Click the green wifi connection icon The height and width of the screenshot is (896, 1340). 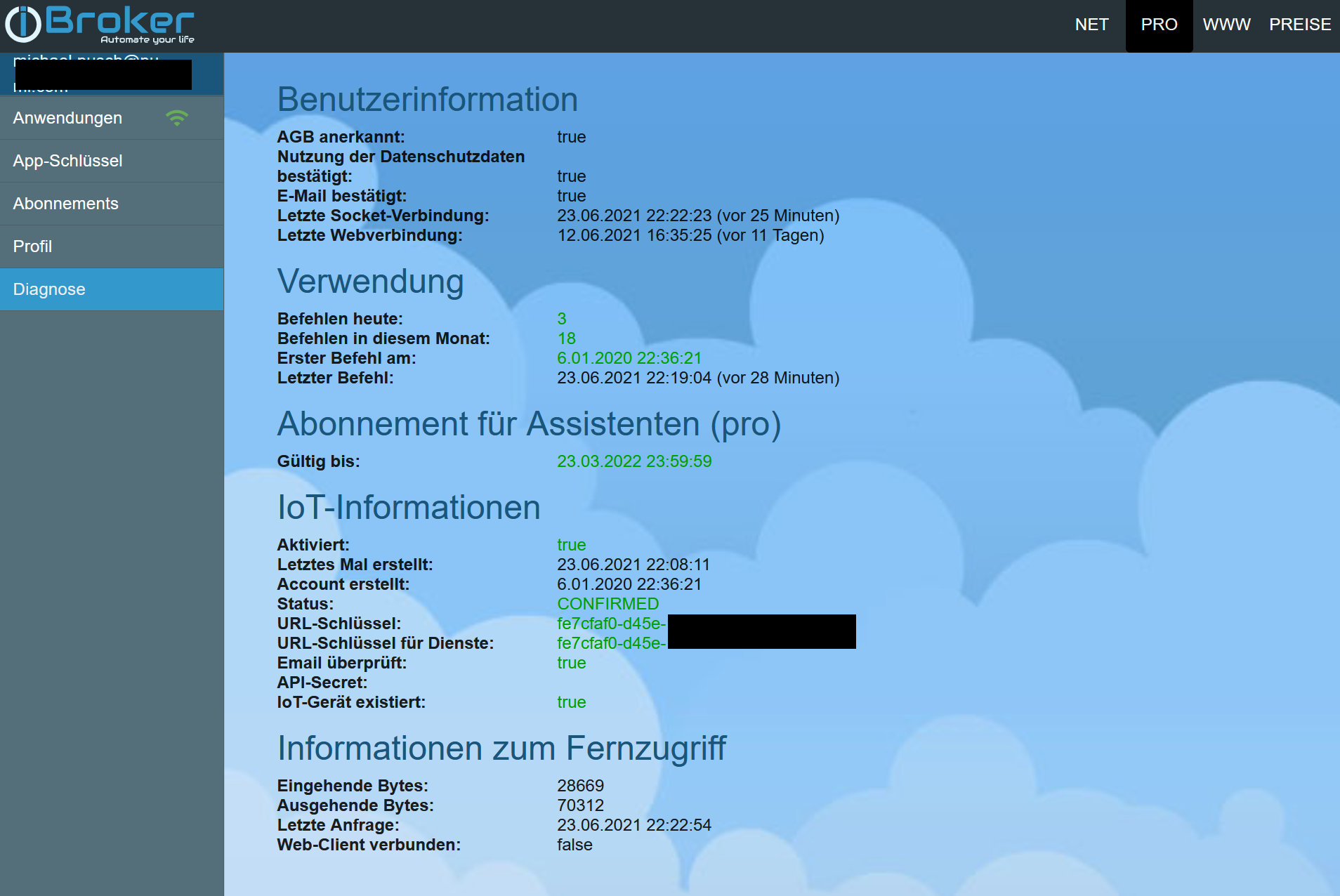coord(177,118)
